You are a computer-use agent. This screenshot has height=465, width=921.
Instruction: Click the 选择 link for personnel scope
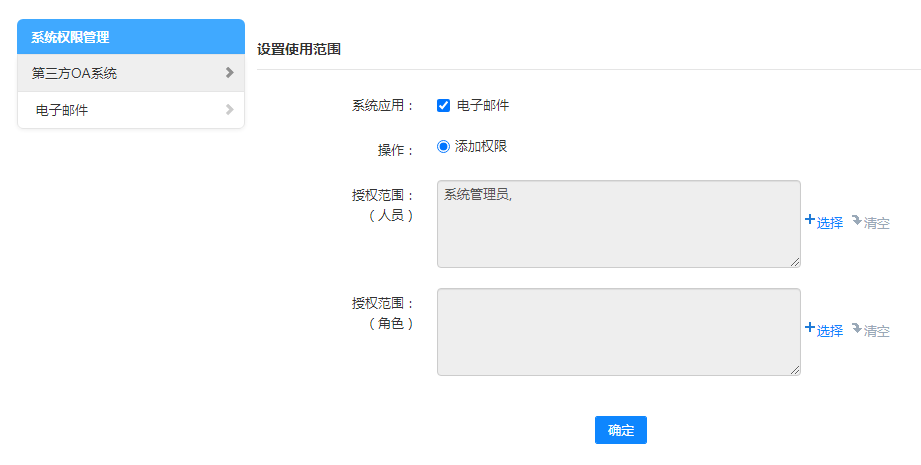click(x=830, y=223)
